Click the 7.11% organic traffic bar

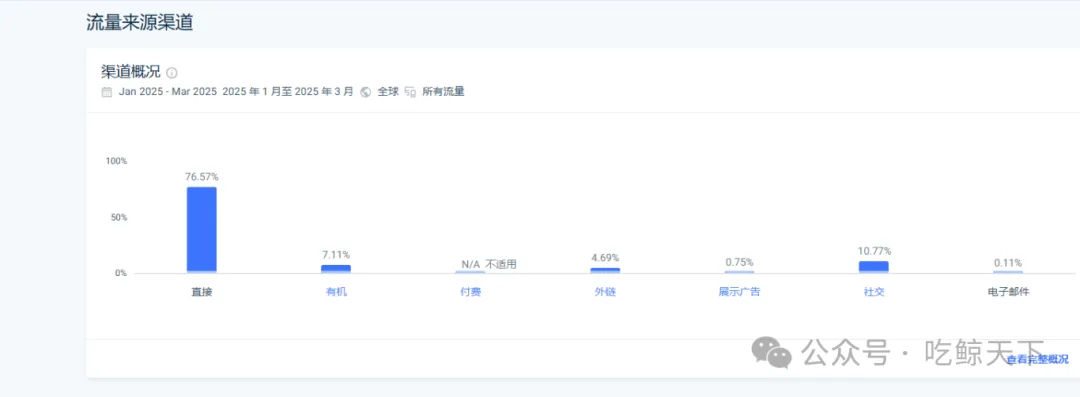(336, 269)
